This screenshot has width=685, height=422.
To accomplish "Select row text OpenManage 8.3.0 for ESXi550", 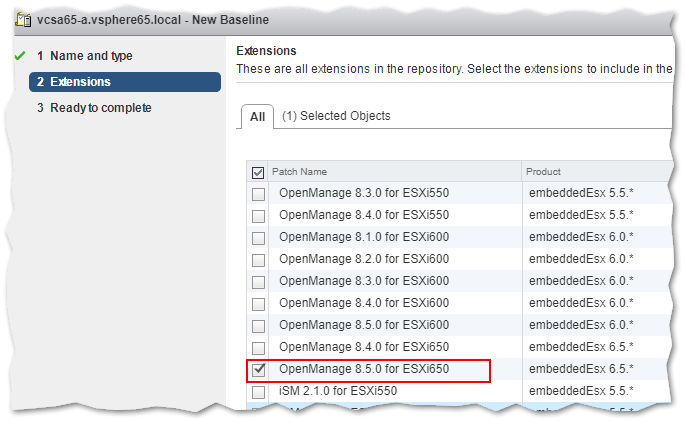I will [x=364, y=193].
